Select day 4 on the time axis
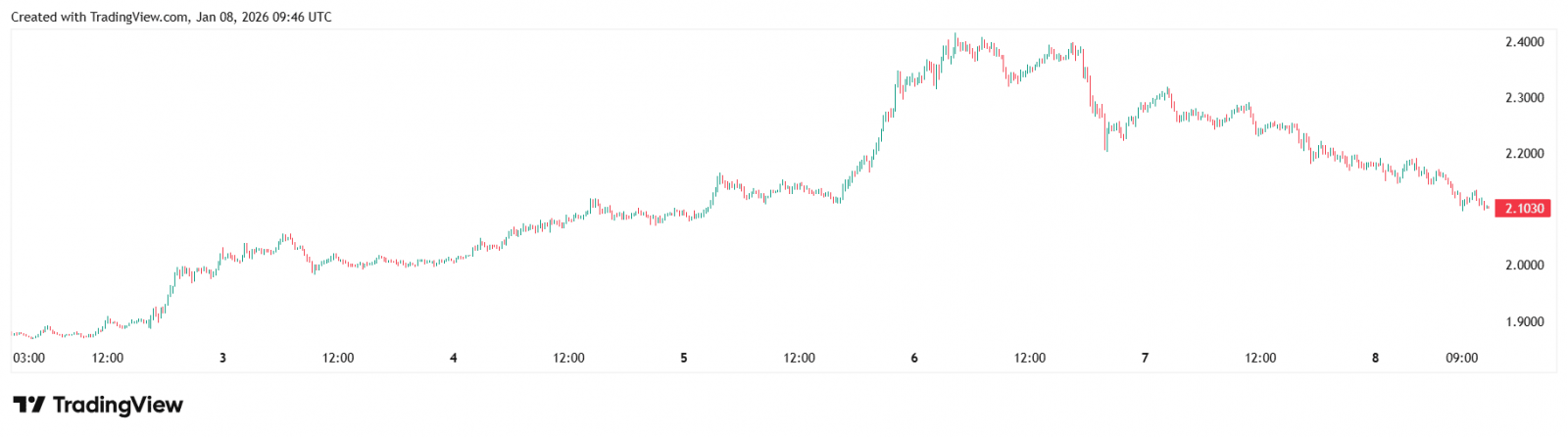The height and width of the screenshot is (437, 1568). point(453,358)
